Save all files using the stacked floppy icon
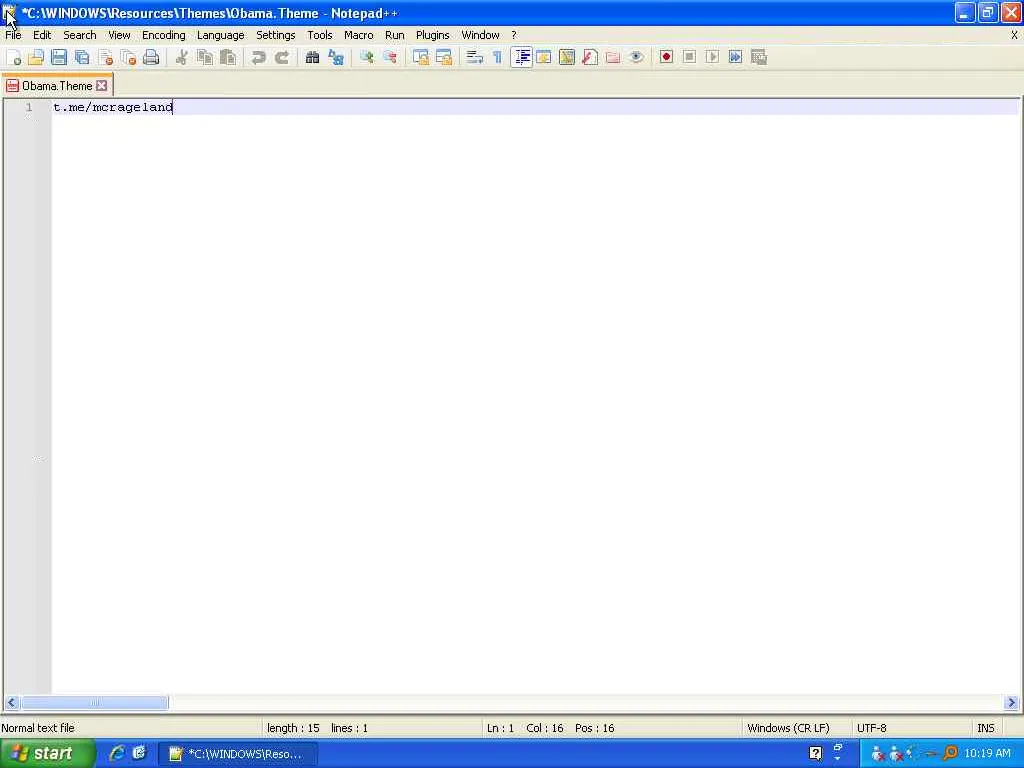This screenshot has width=1024, height=768. tap(82, 57)
